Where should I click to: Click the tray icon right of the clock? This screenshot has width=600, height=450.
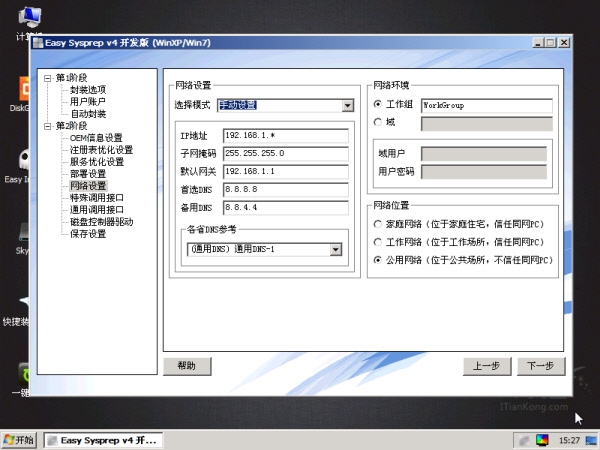591,440
